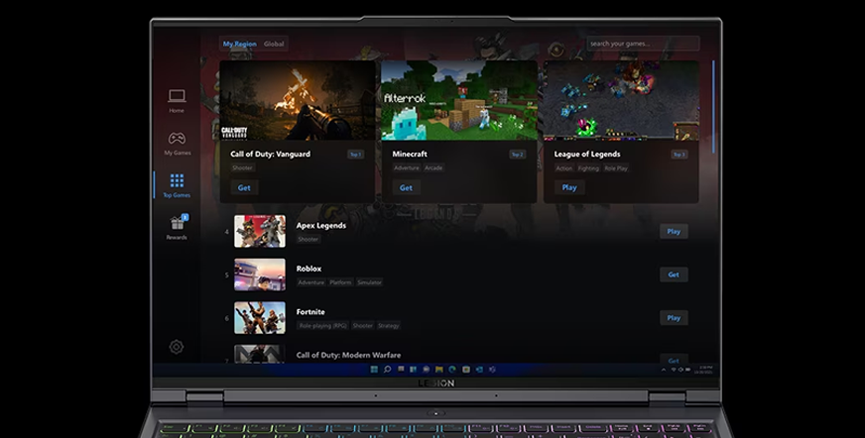Click Top 1 badge on Vanguard card

click(x=356, y=154)
